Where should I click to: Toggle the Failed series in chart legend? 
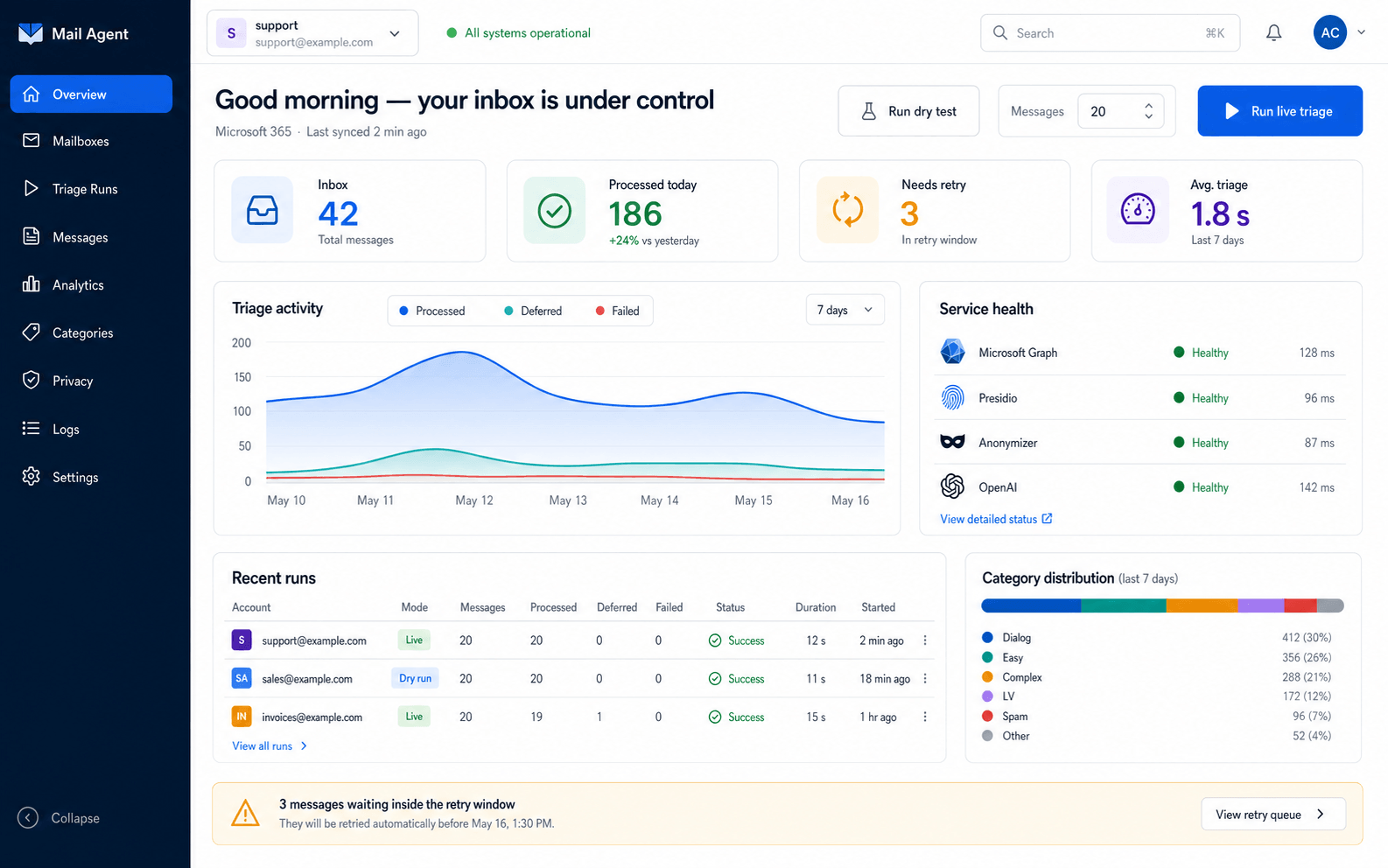[x=618, y=311]
